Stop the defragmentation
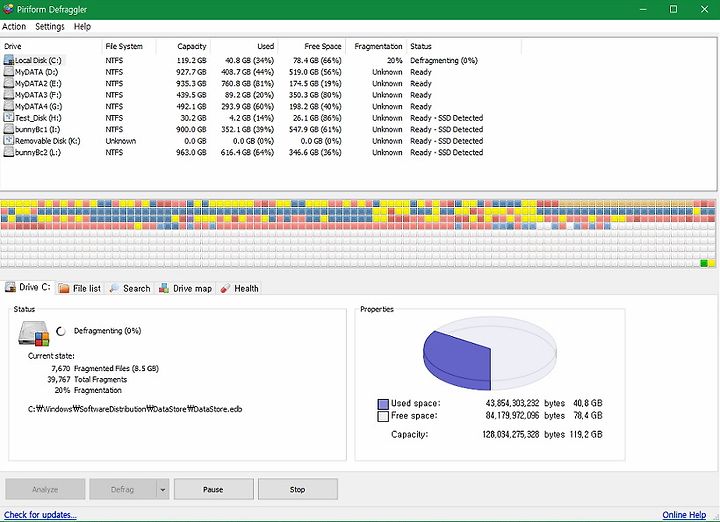The height and width of the screenshot is (522, 720). [298, 489]
